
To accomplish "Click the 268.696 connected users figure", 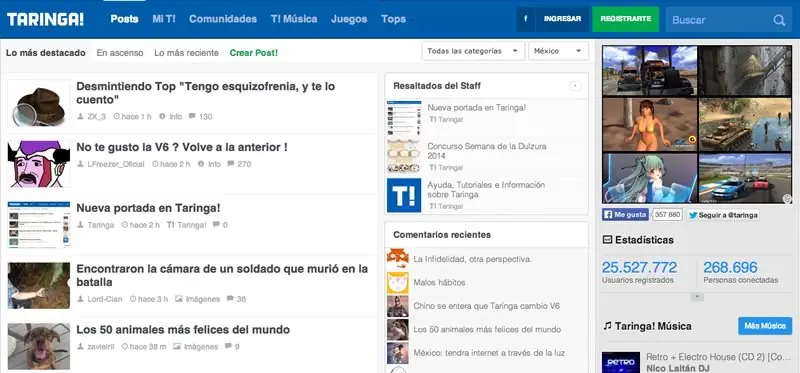I will pyautogui.click(x=730, y=267).
